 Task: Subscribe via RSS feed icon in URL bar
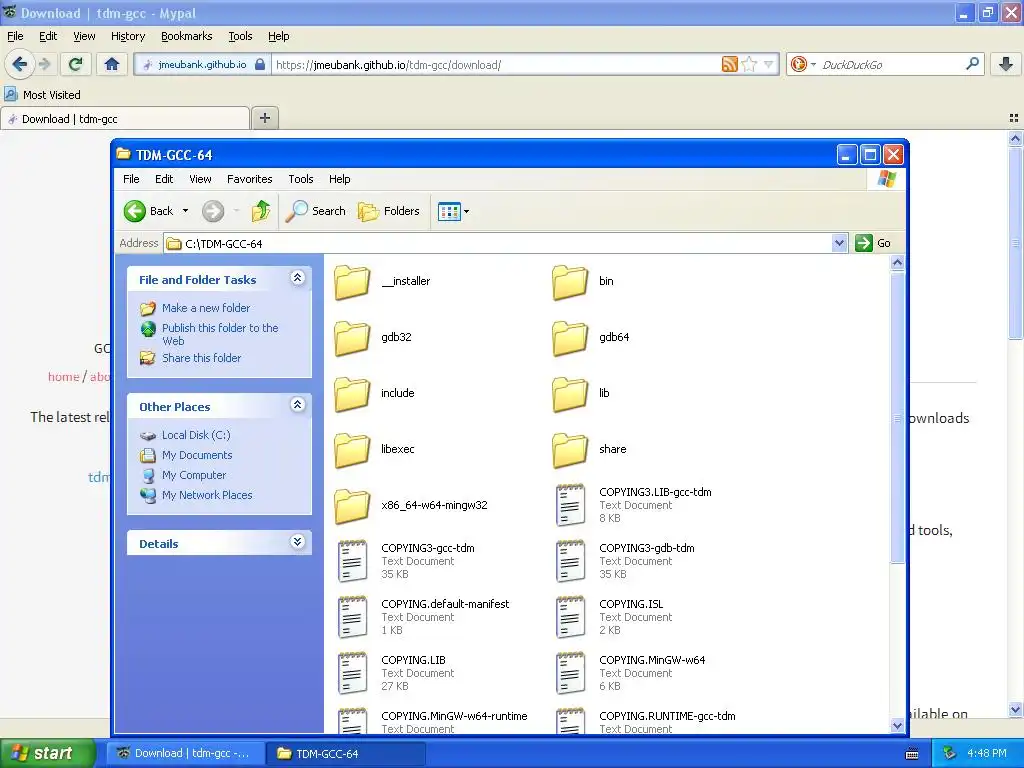[729, 64]
